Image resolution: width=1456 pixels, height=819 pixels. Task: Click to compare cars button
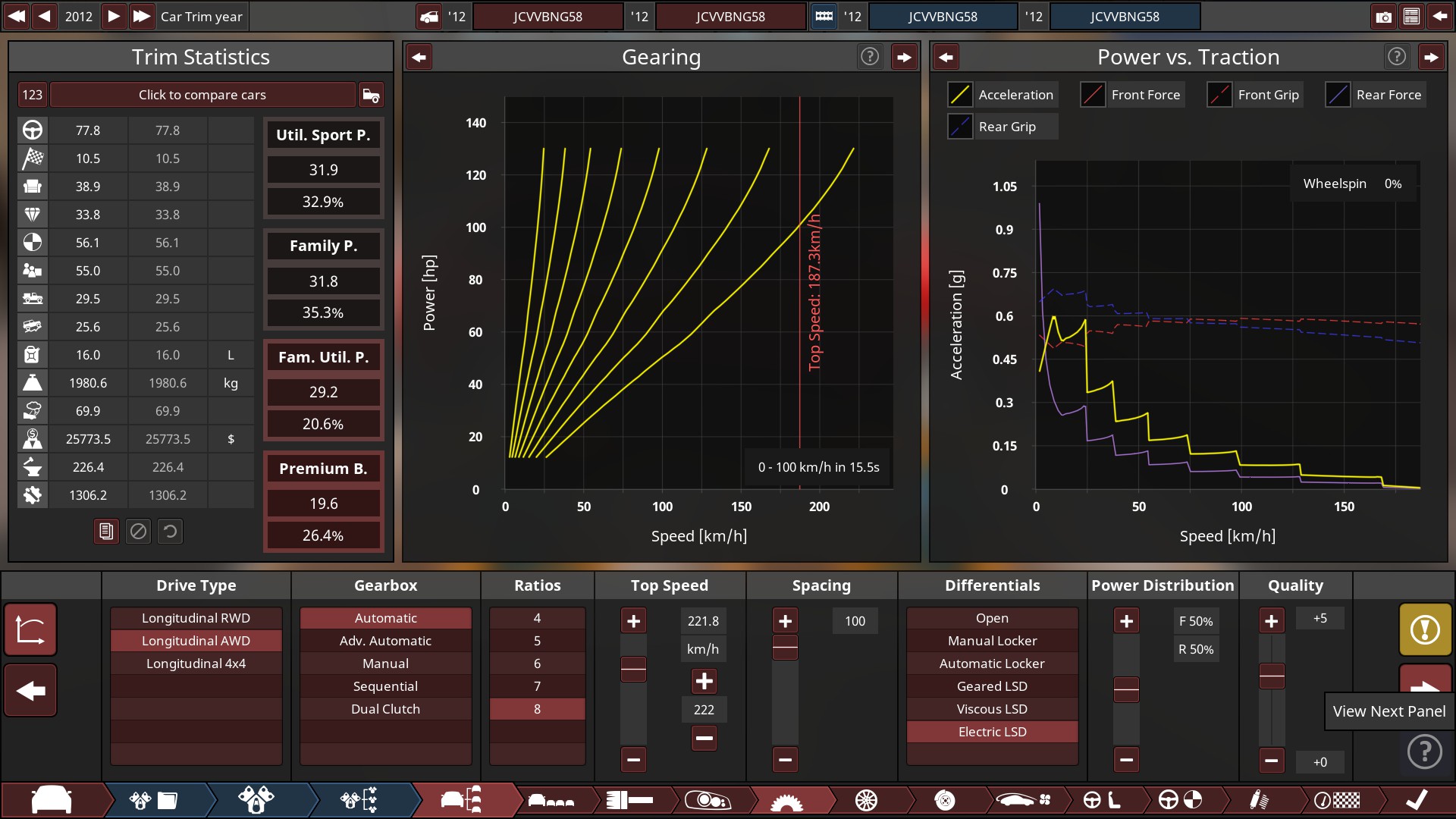coord(202,95)
